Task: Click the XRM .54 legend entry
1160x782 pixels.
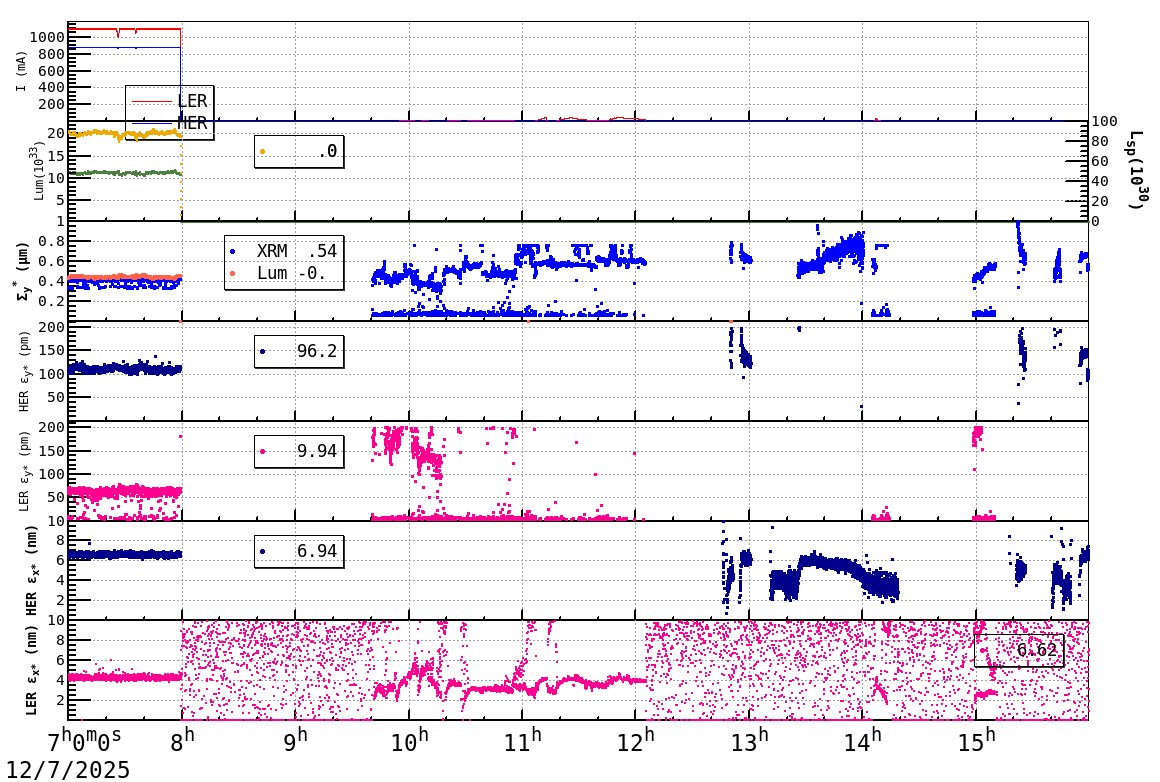Action: pos(284,252)
